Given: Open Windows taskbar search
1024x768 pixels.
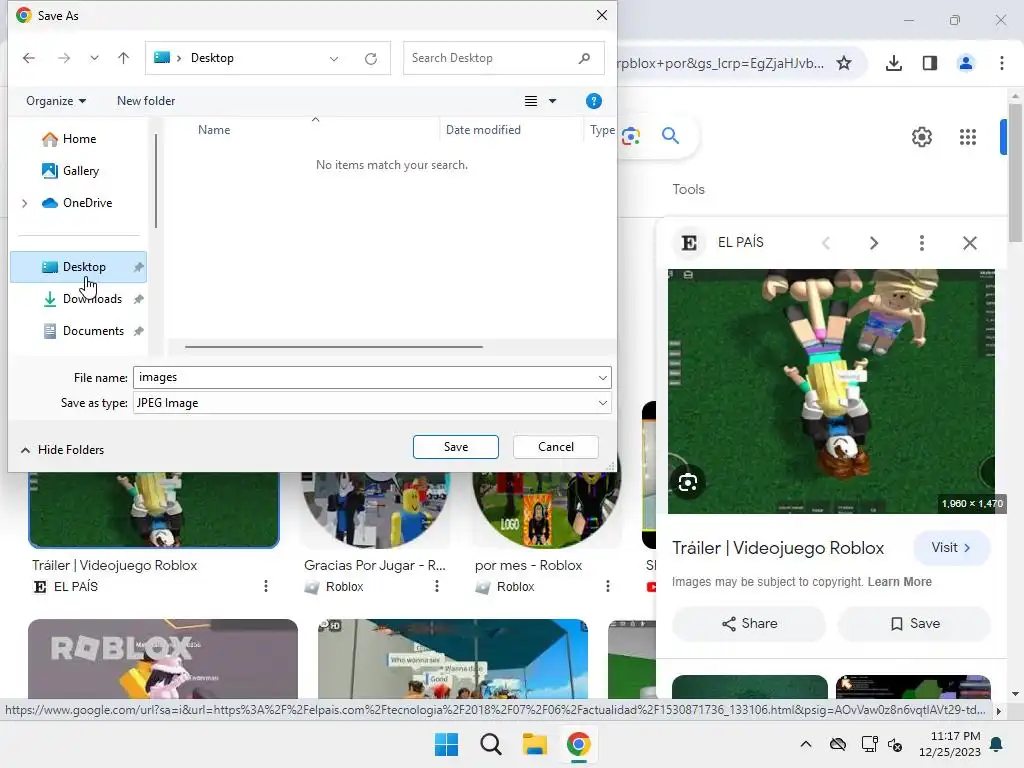Looking at the screenshot, I should (x=490, y=744).
